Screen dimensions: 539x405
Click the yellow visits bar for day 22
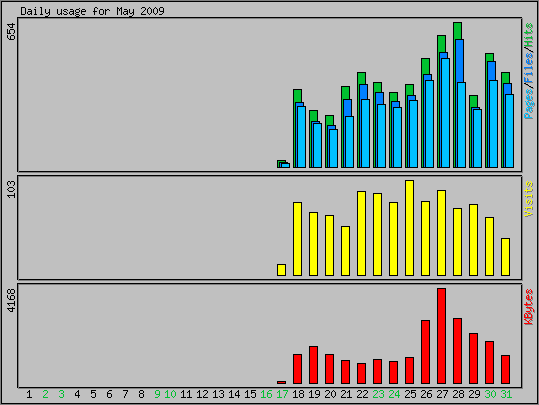(x=361, y=233)
